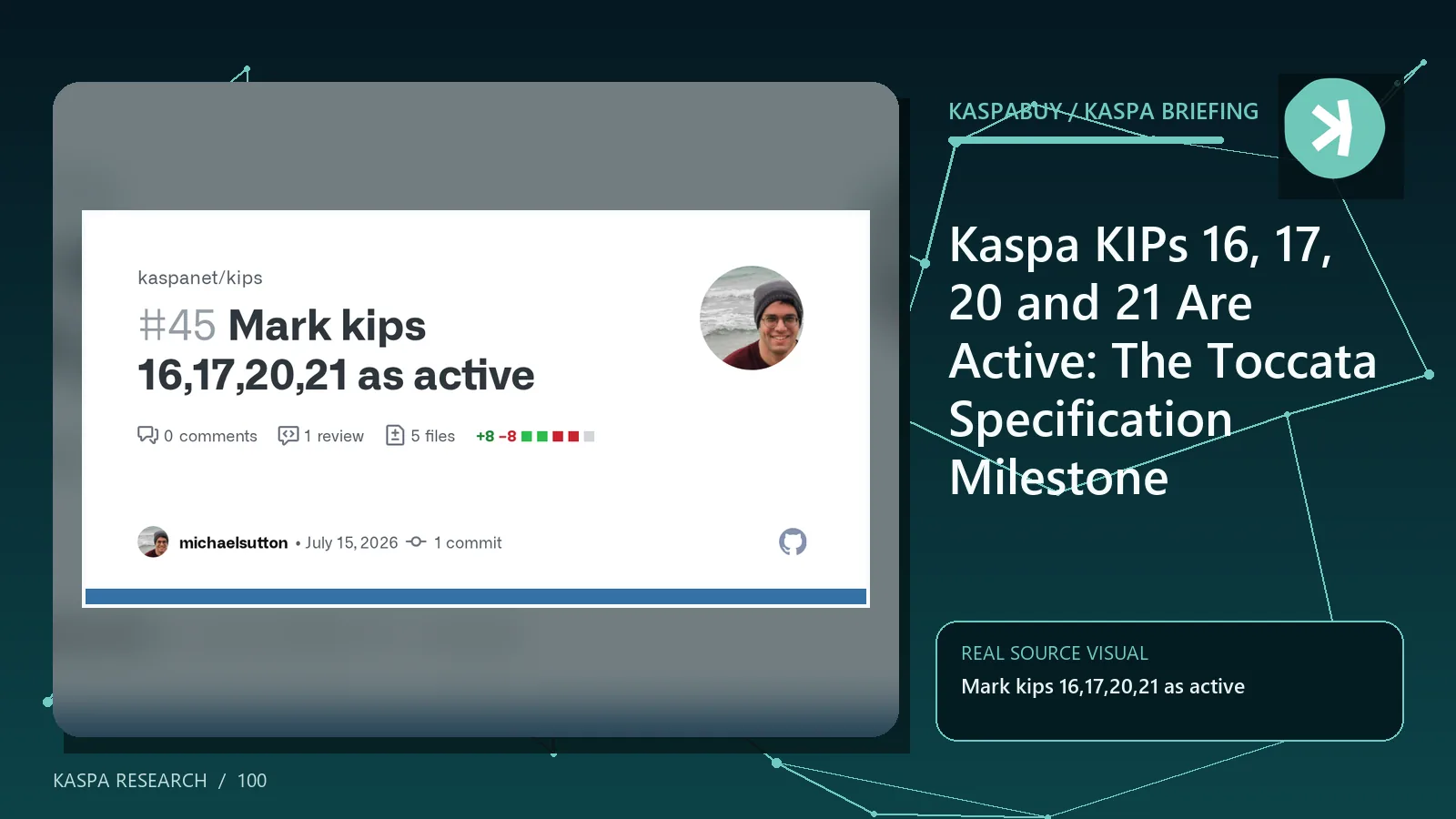The image size is (1456, 819).
Task: Click the first green diffstat square
Action: [x=526, y=436]
